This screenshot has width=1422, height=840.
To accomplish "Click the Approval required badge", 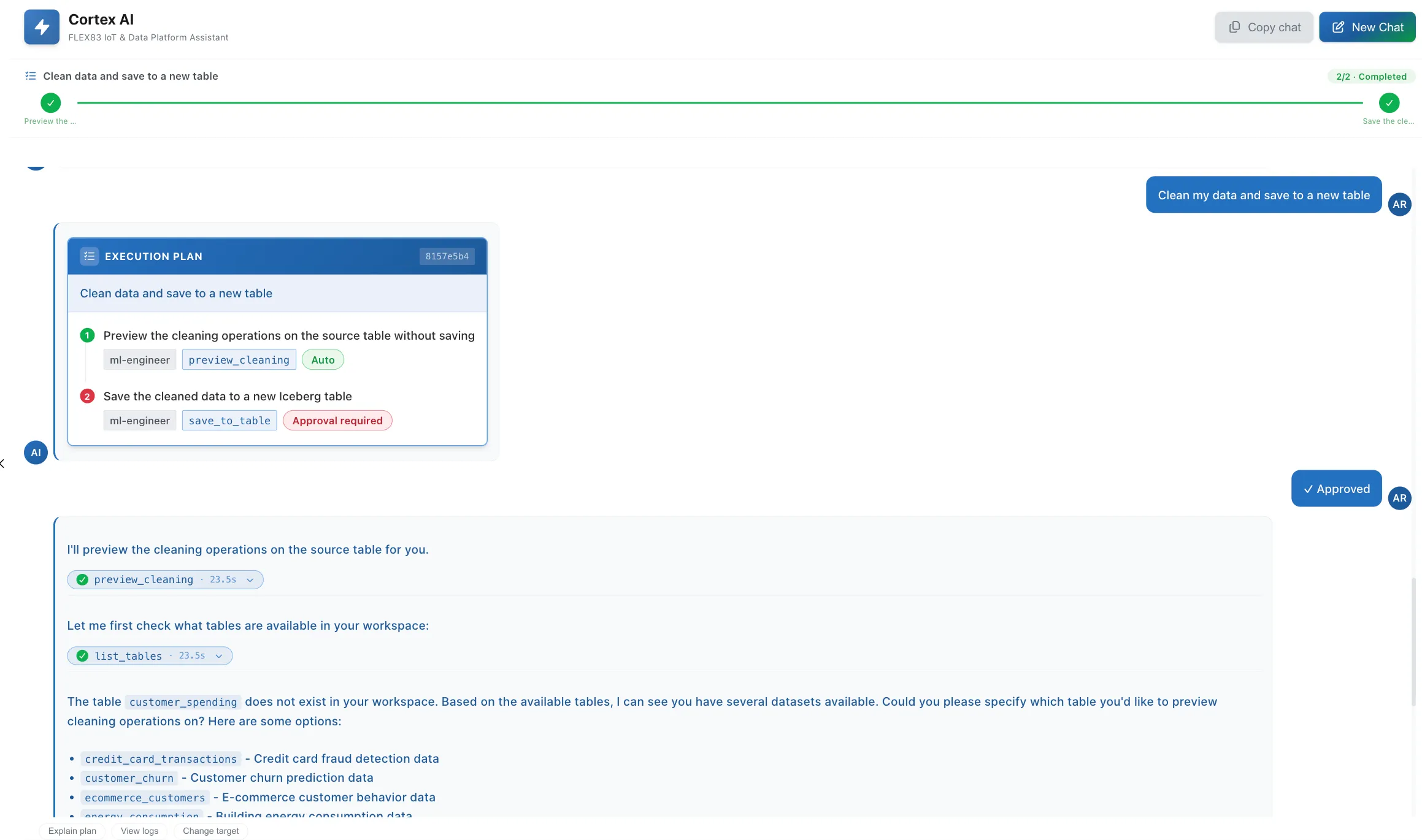I will 337,421.
